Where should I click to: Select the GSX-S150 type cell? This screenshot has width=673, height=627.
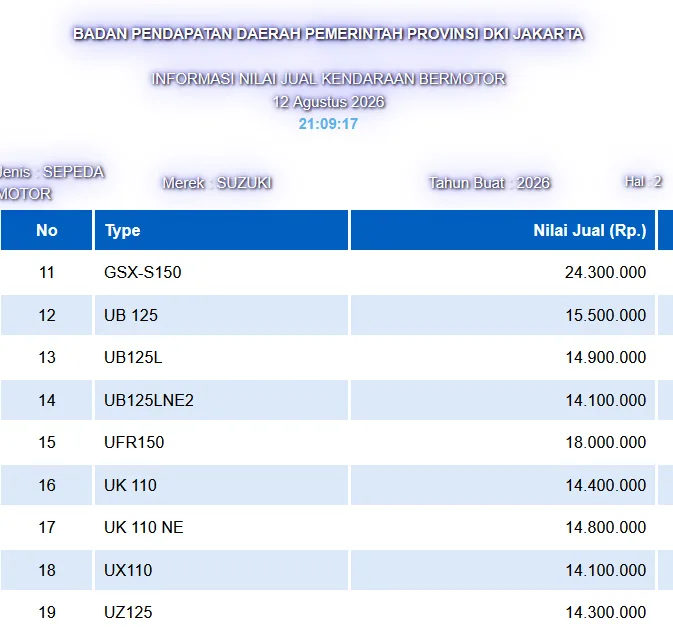tap(221, 272)
